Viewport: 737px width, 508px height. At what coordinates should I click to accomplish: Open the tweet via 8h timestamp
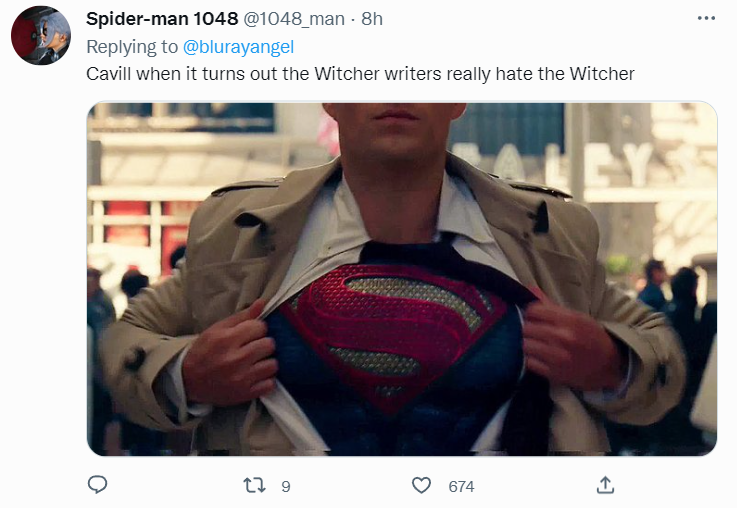pyautogui.click(x=372, y=19)
